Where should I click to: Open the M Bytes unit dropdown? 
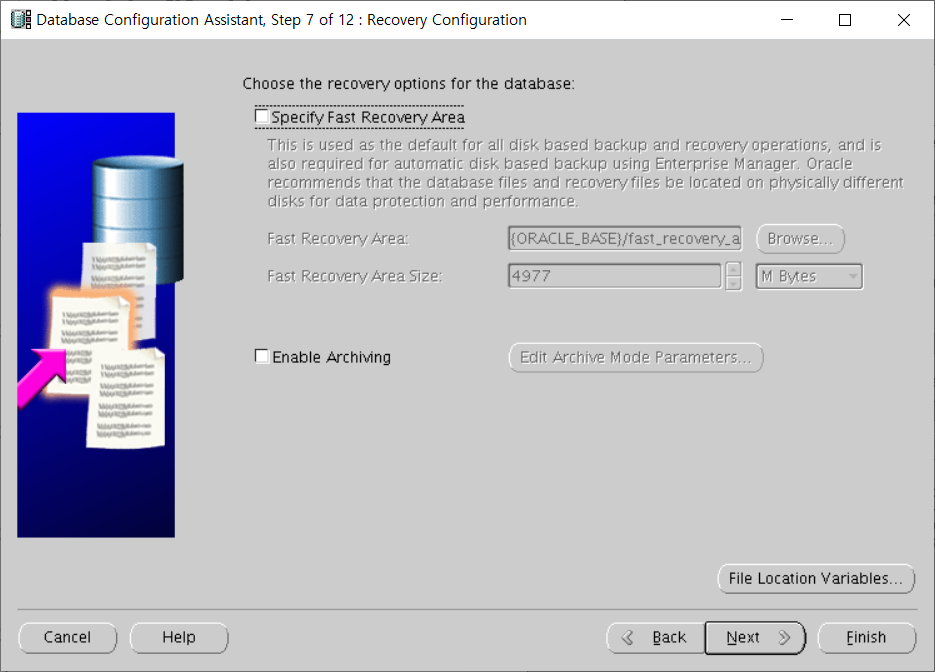coord(809,276)
